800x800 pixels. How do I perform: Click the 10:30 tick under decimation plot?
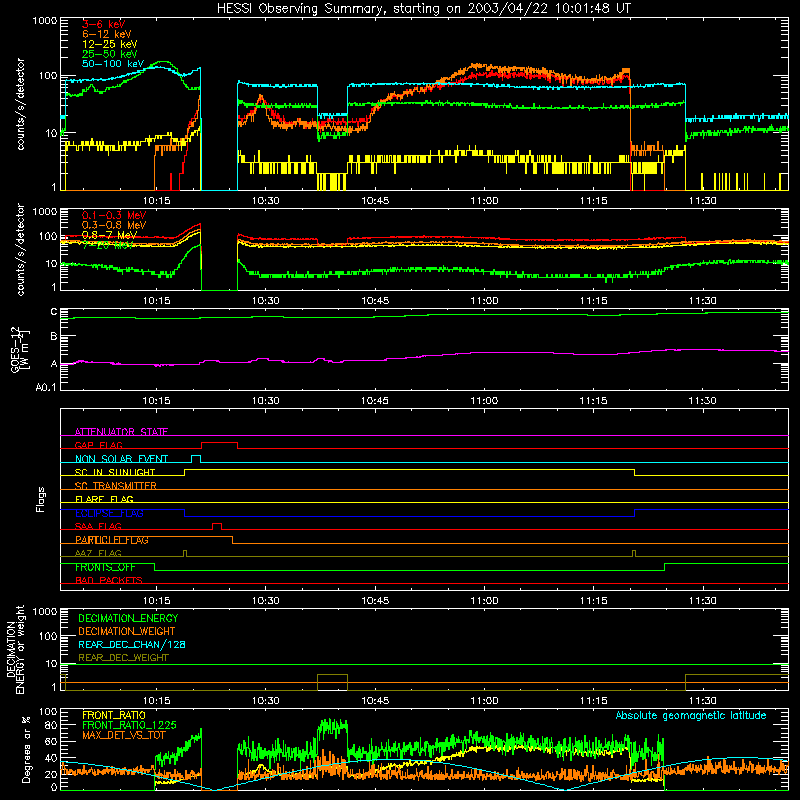click(x=265, y=701)
